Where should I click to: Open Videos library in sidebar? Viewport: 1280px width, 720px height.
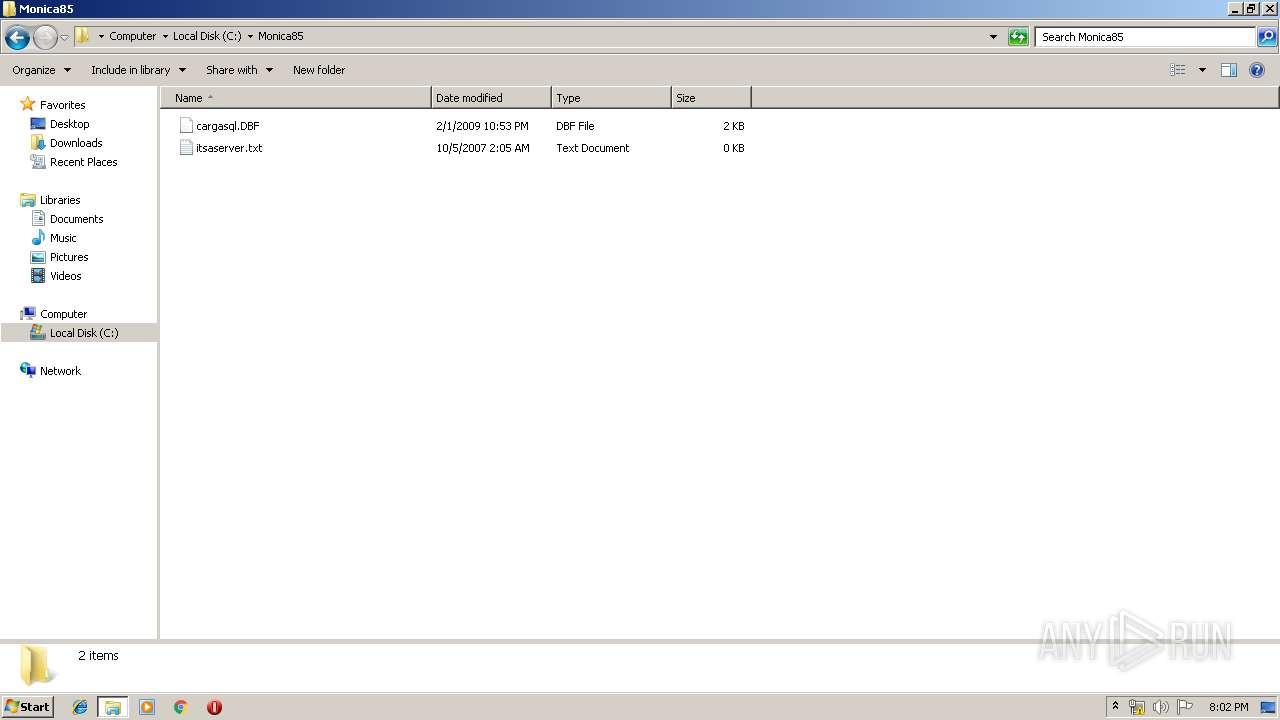coord(66,276)
